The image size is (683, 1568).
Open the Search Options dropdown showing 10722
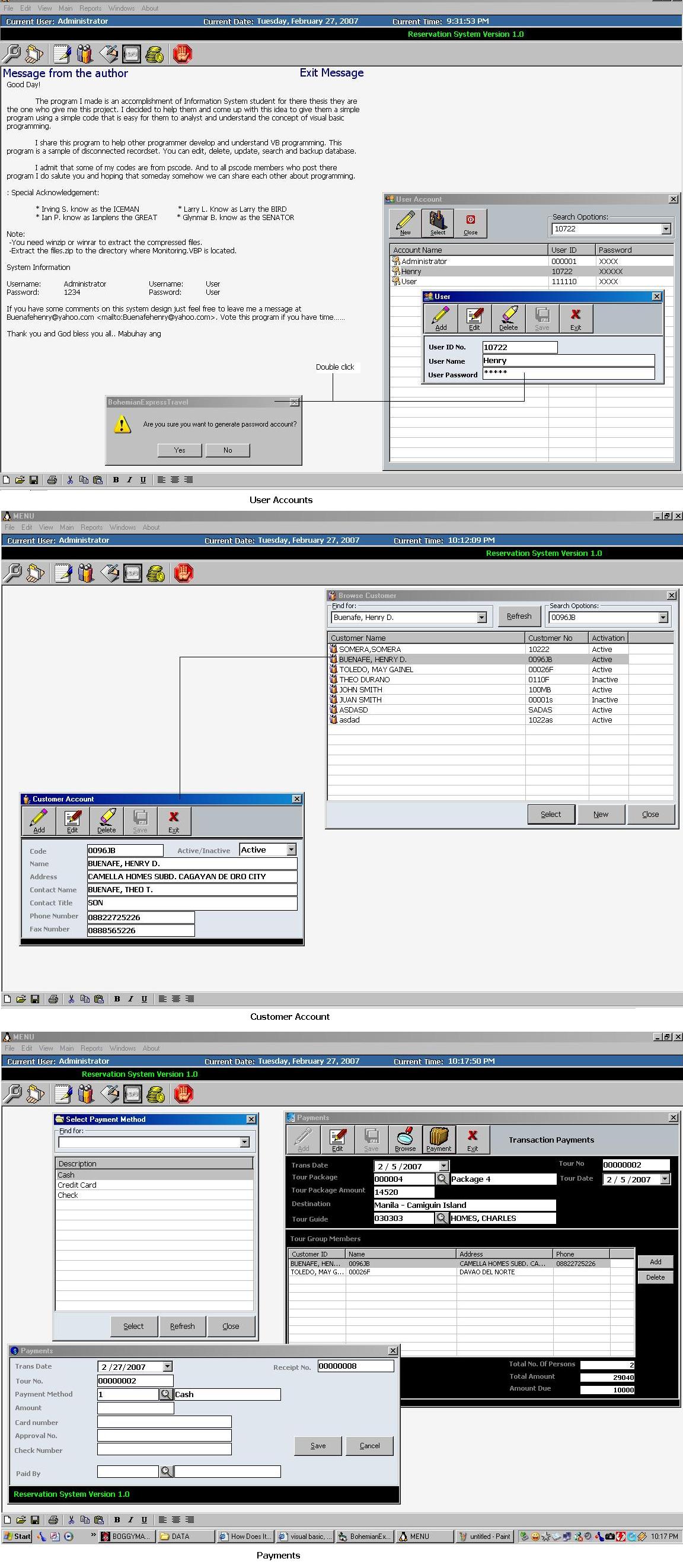tap(666, 229)
